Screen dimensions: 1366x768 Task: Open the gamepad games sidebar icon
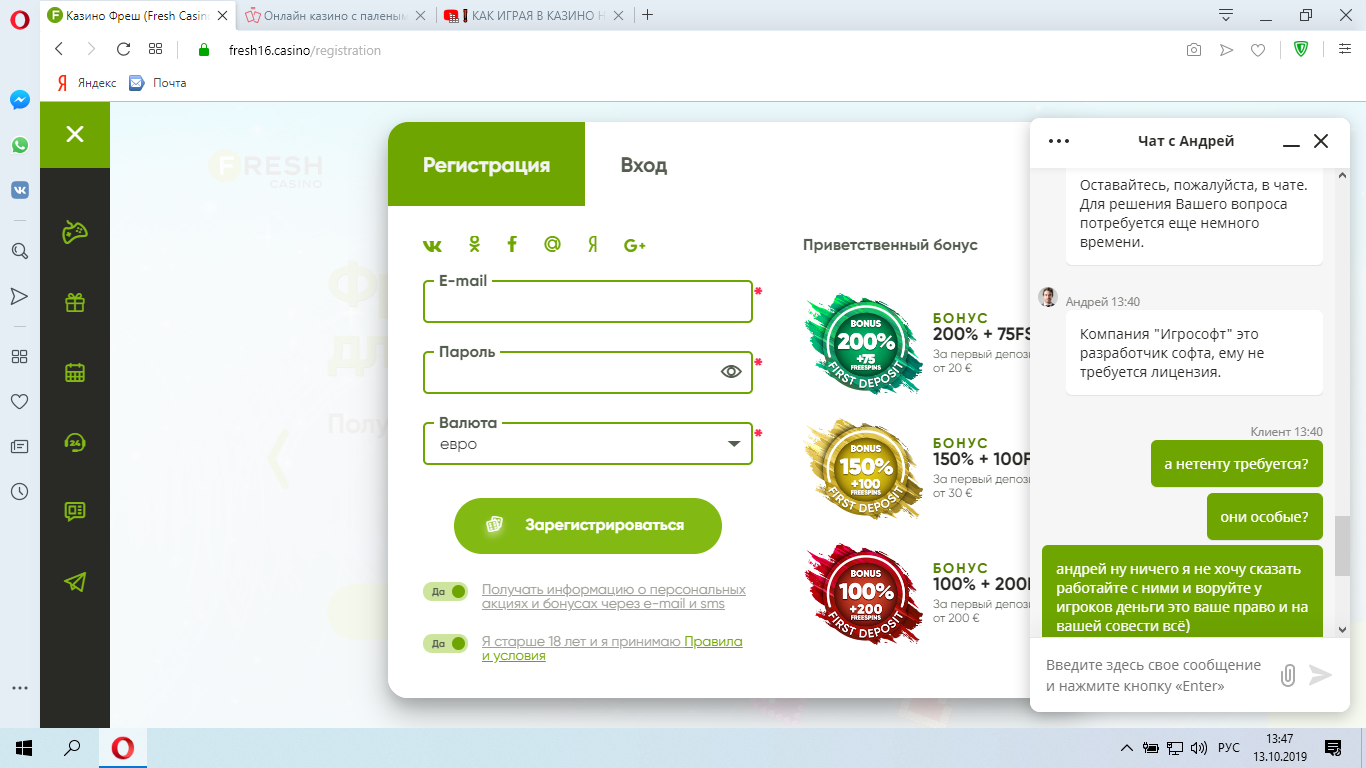tap(75, 232)
